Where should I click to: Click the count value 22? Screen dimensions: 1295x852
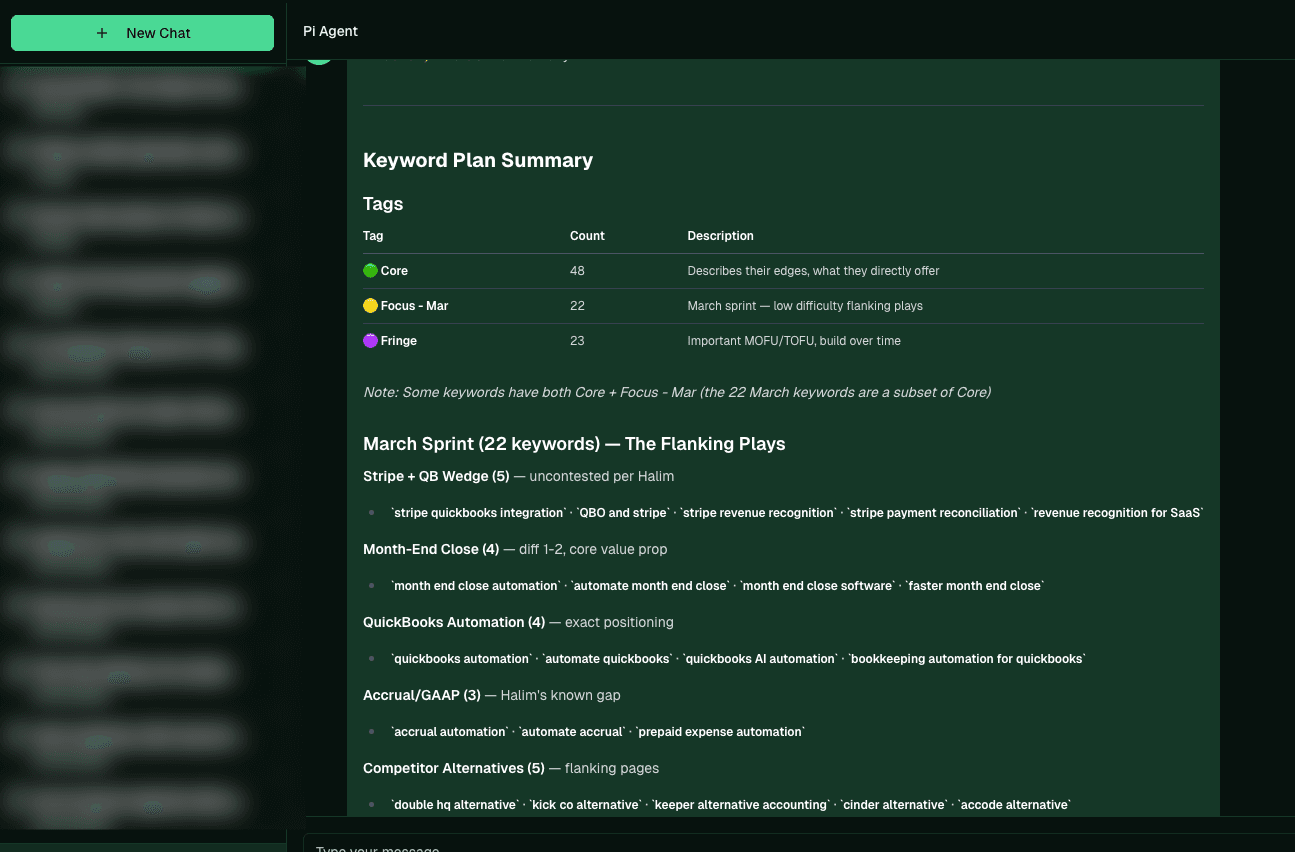click(577, 306)
